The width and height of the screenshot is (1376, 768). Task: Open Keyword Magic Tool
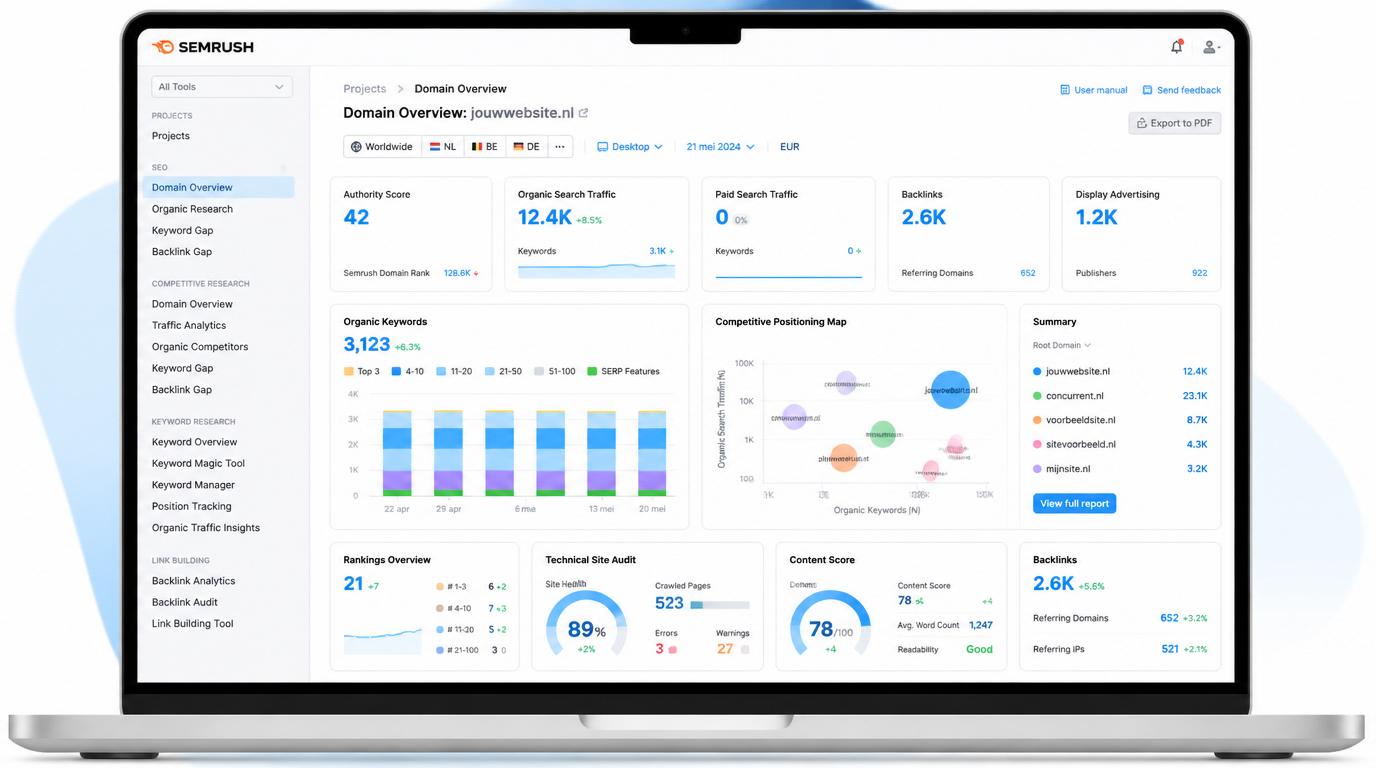(x=198, y=463)
